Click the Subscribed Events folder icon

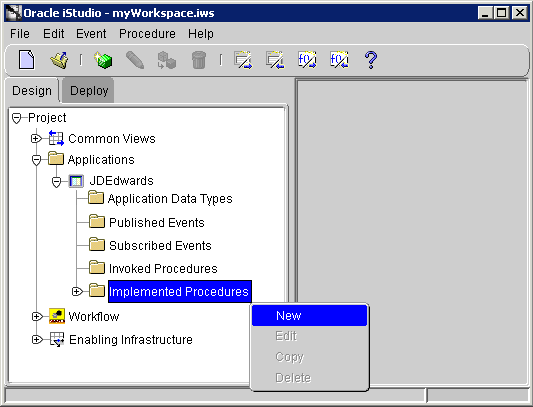pyautogui.click(x=97, y=244)
